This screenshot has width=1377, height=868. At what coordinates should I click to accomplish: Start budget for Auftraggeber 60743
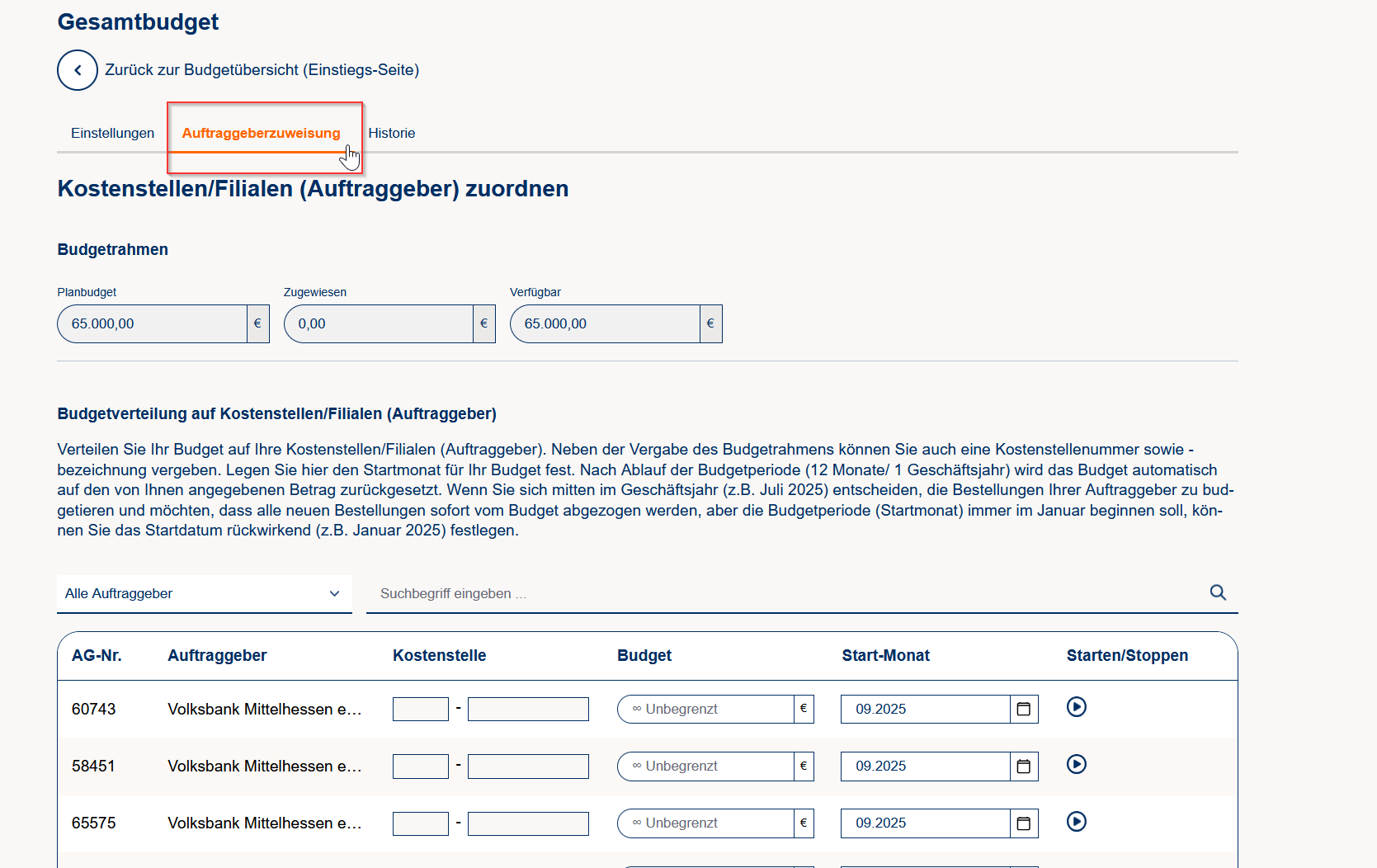click(x=1076, y=707)
